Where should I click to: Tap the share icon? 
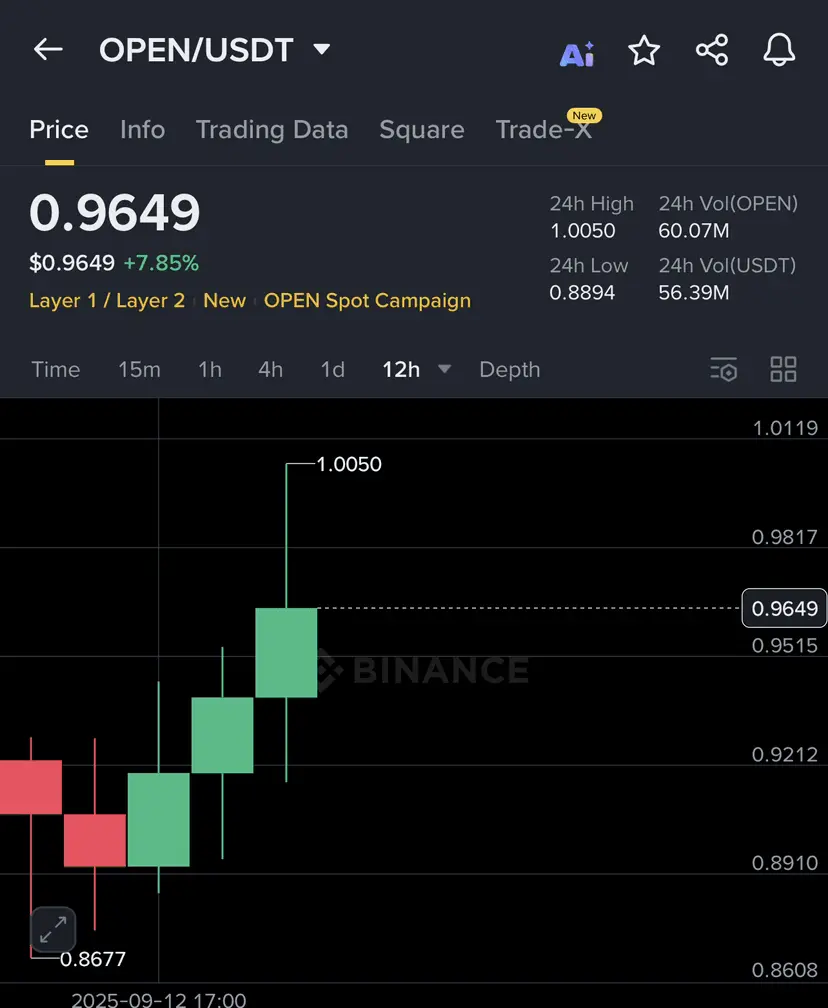tap(712, 50)
